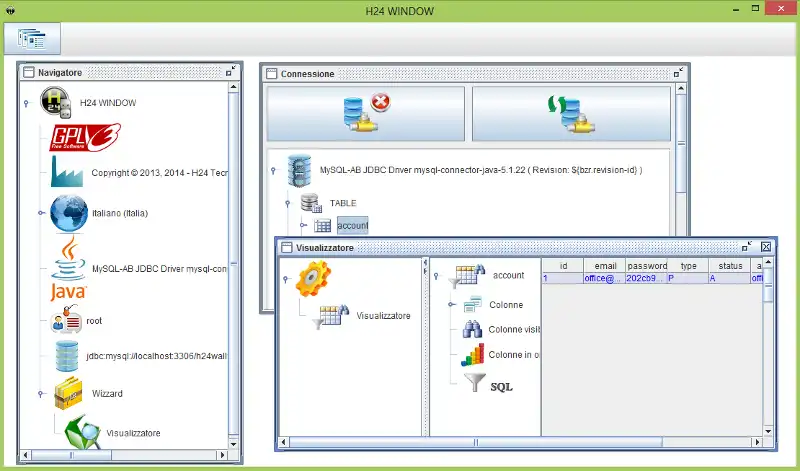Sort by the email column header
The image size is (800, 471).
(x=605, y=265)
